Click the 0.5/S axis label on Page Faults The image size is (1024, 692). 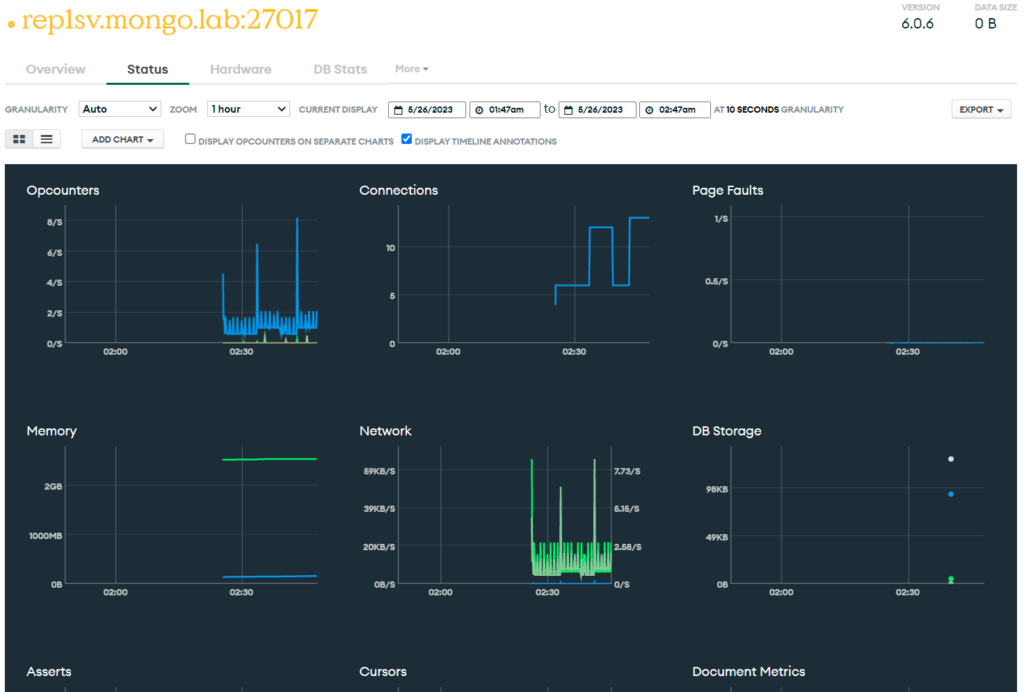[x=716, y=281]
